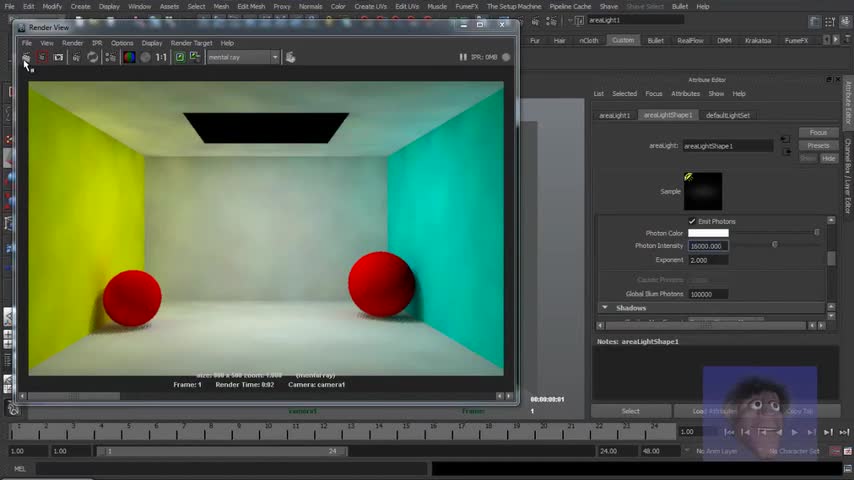Take a snapshot with the camera icon
Image resolution: width=854 pixels, height=480 pixels.
click(x=58, y=57)
